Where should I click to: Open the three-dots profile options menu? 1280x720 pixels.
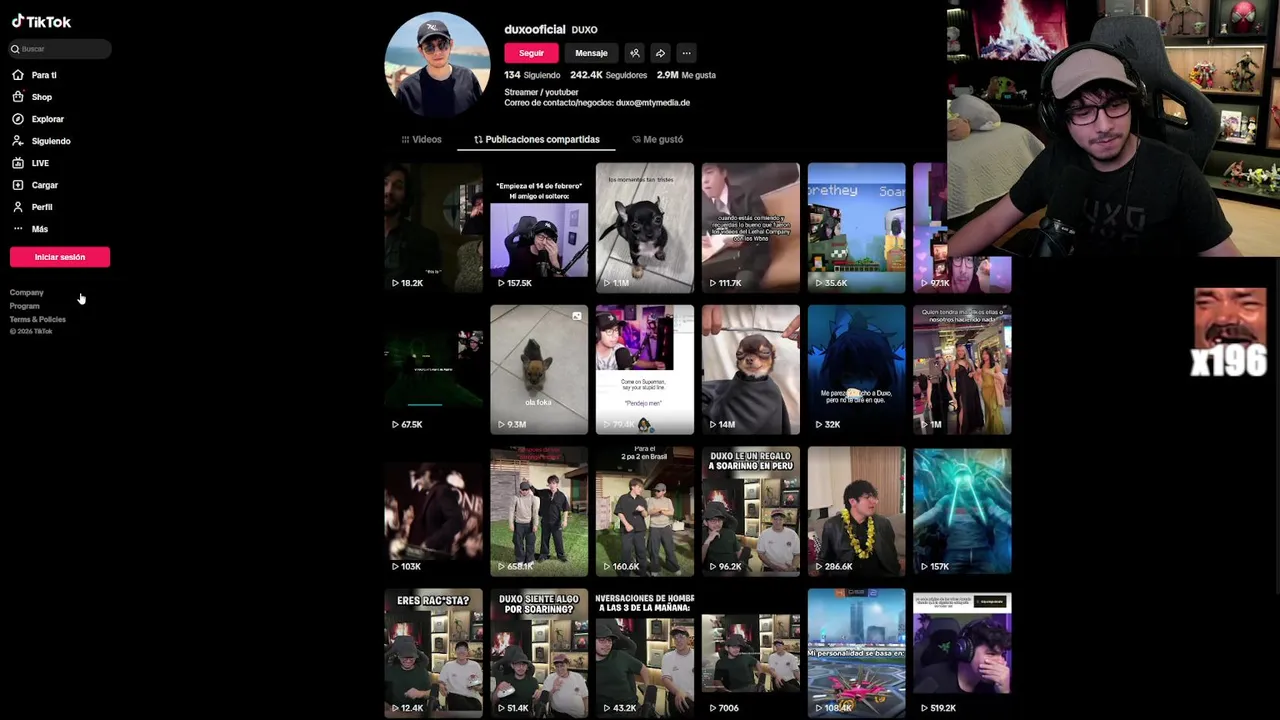(x=686, y=53)
